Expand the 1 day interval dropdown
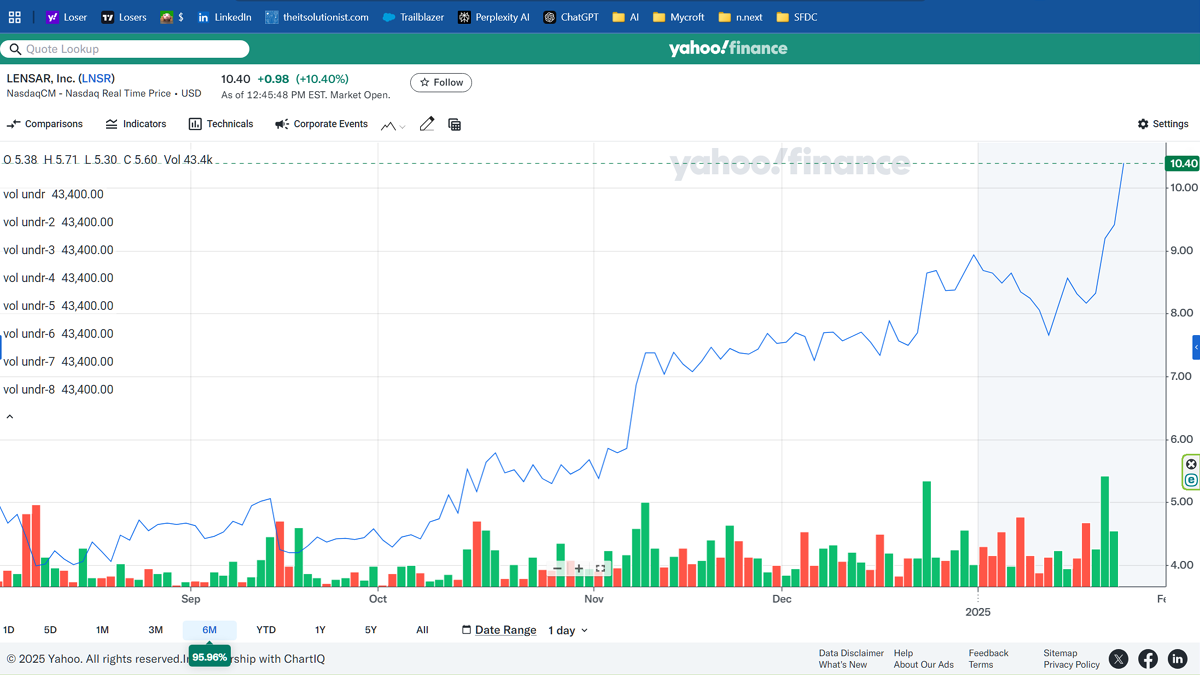The width and height of the screenshot is (1200, 675). click(568, 630)
